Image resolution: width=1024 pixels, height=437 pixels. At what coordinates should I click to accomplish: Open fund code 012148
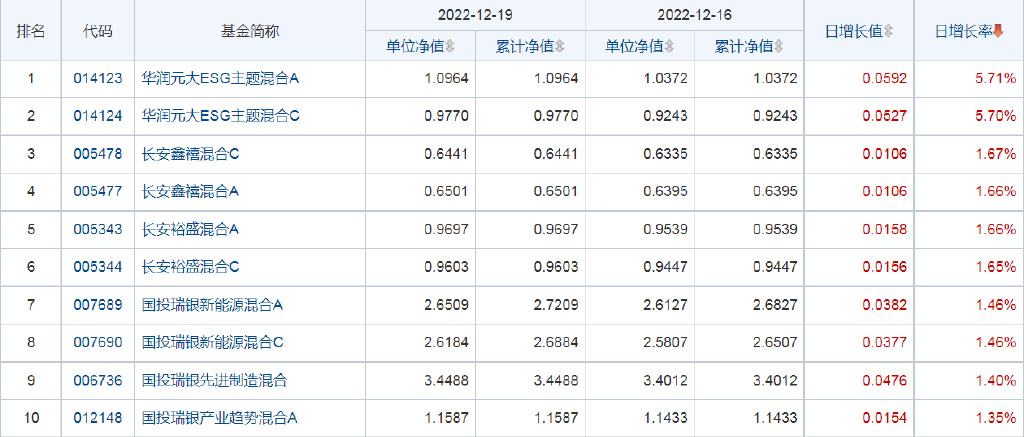point(97,417)
